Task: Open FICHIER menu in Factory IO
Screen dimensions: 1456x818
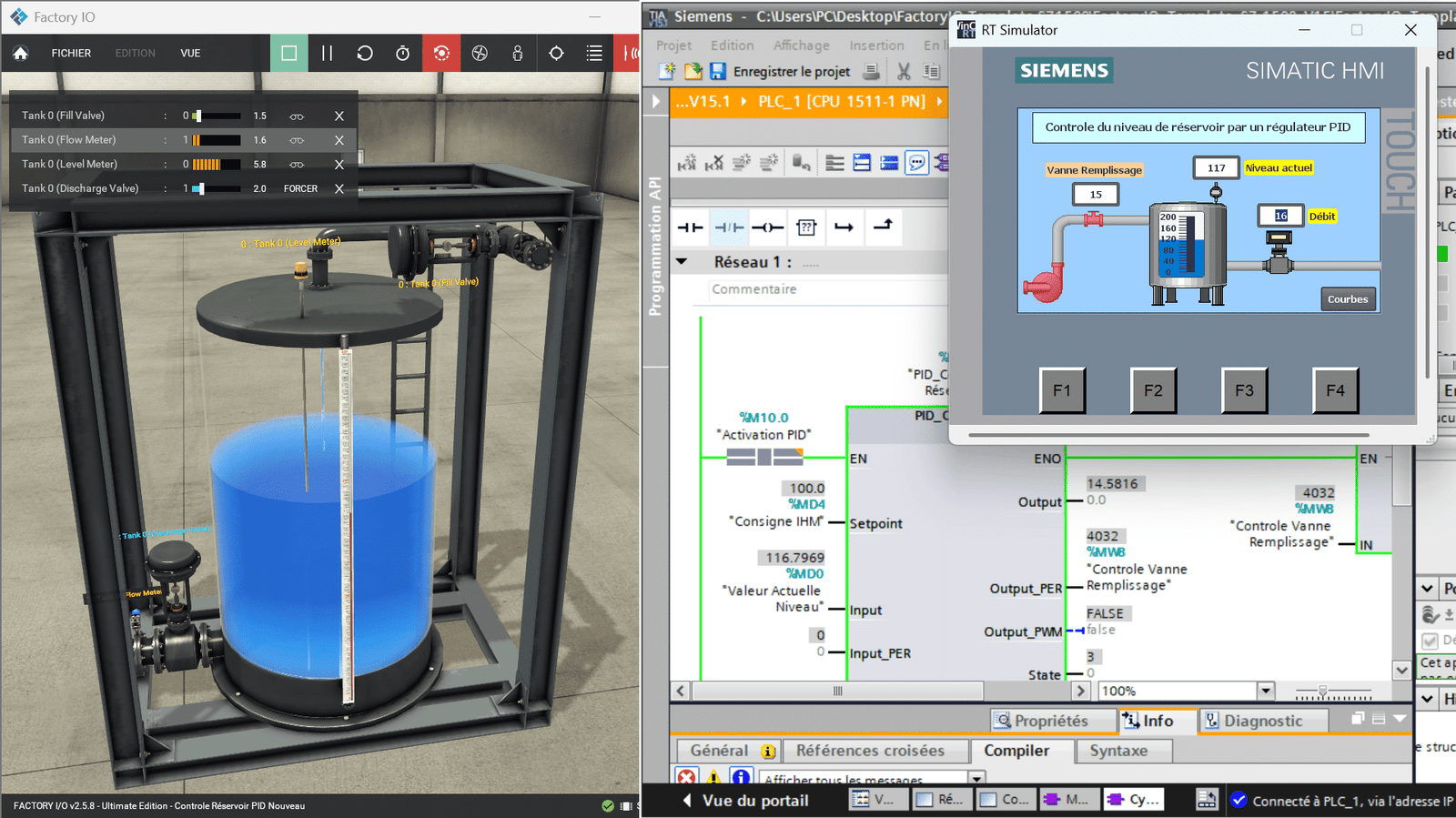Action: [71, 53]
